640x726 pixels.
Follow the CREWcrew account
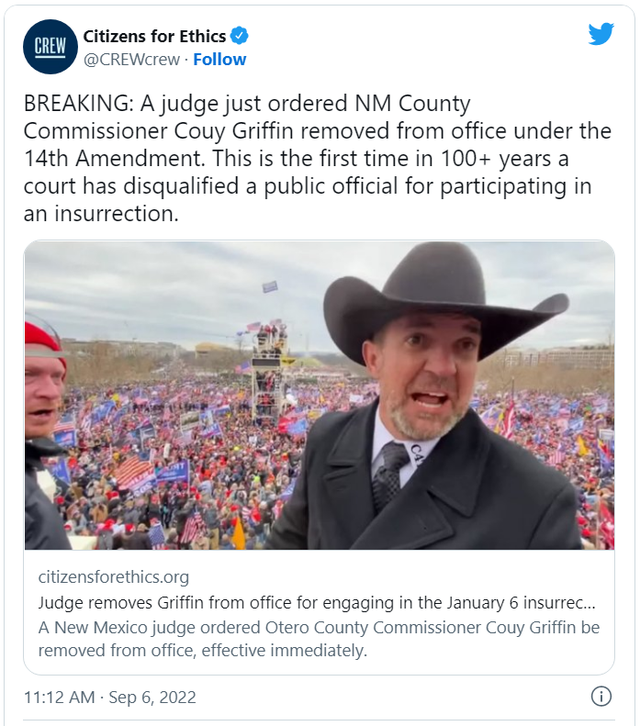pos(219,59)
